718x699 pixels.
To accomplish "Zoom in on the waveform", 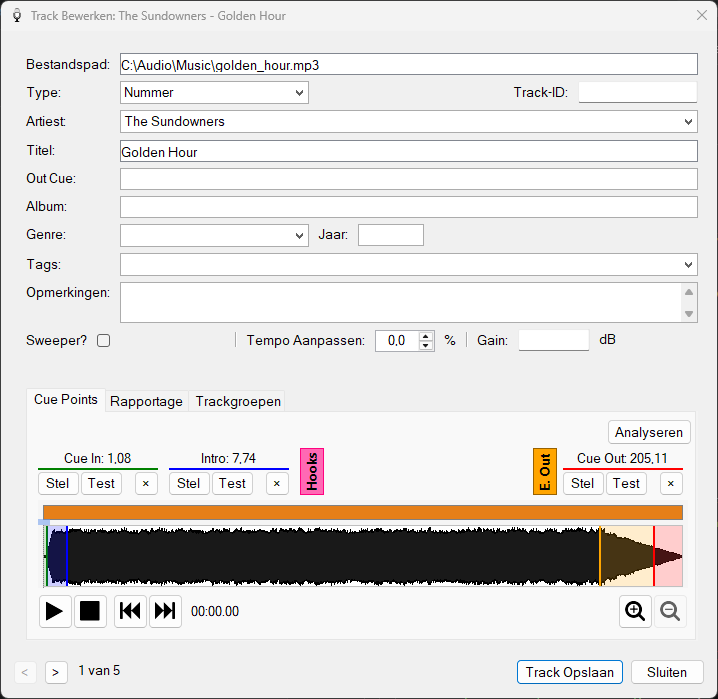I will [x=635, y=611].
